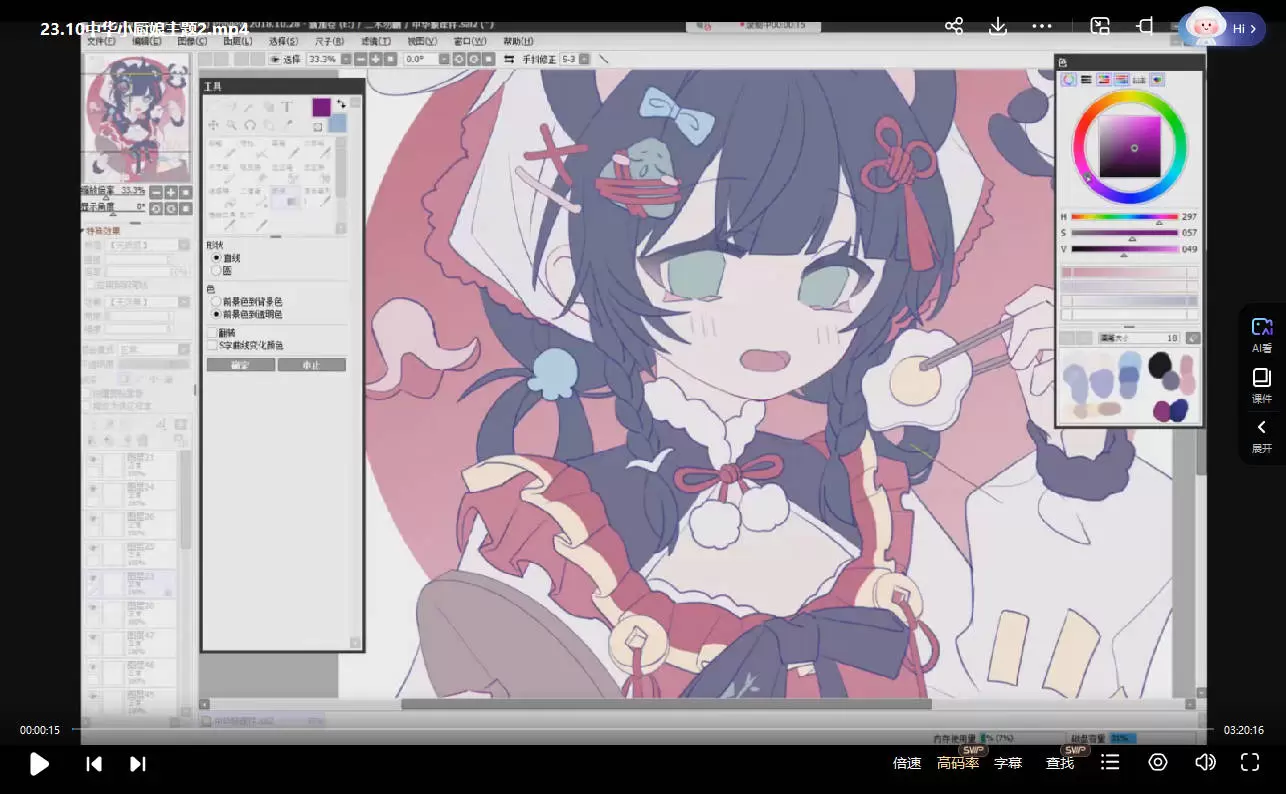
Task: Click the 查找 search button
Action: 1060,763
